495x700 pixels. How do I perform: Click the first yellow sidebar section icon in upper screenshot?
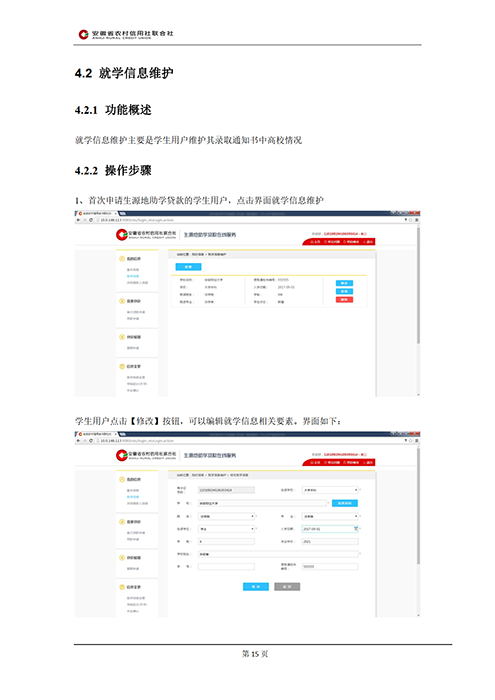(122, 258)
